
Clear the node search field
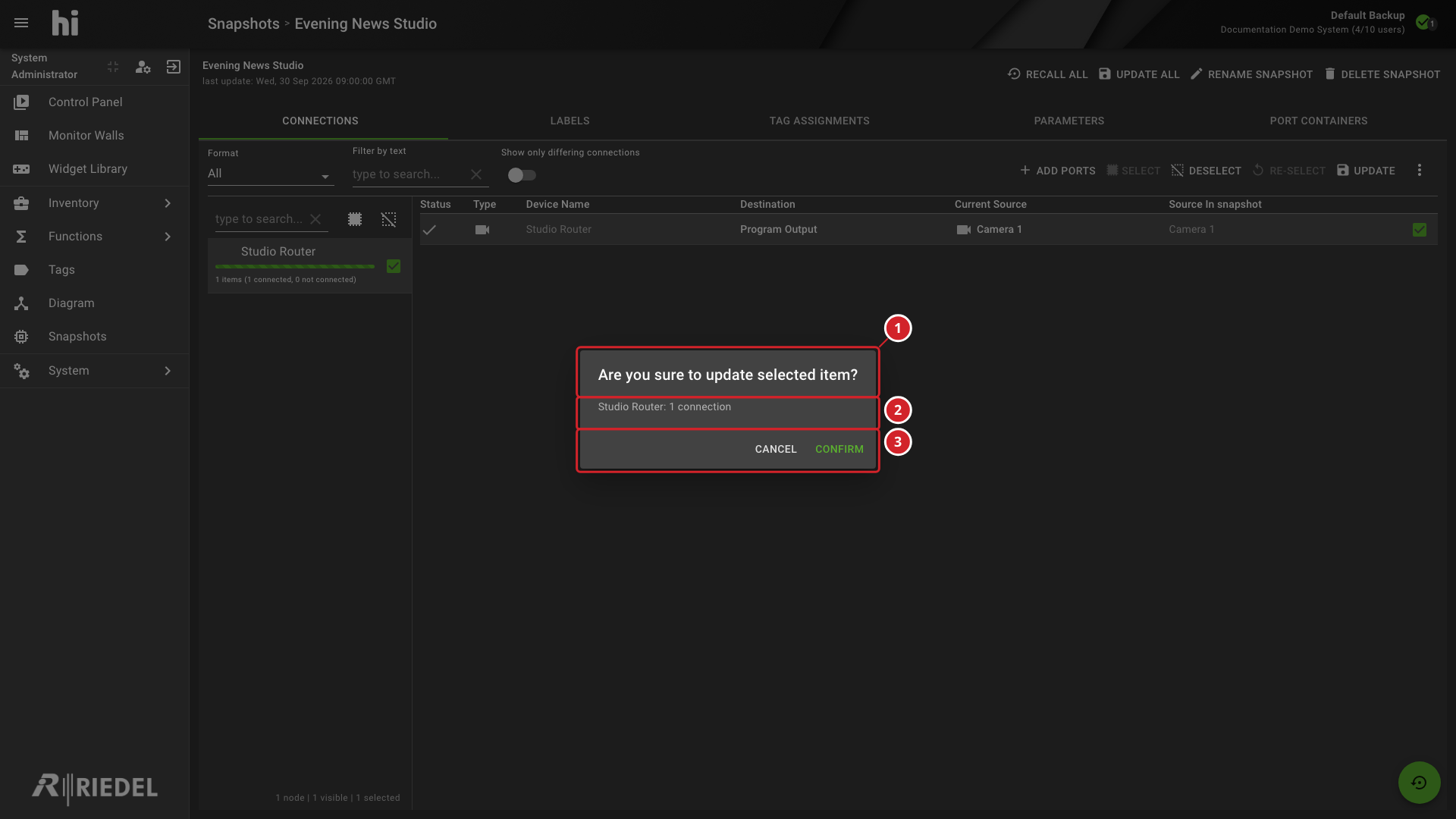pos(315,219)
